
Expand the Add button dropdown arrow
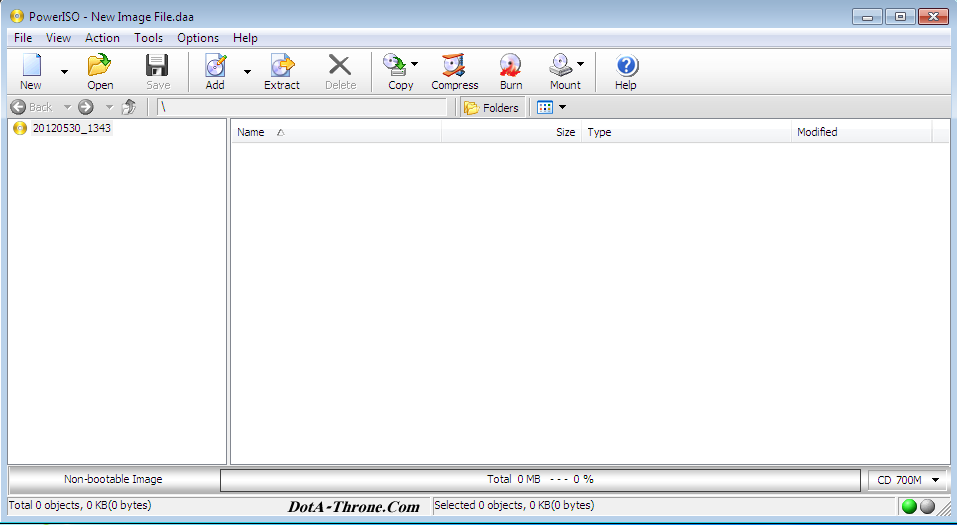click(247, 71)
